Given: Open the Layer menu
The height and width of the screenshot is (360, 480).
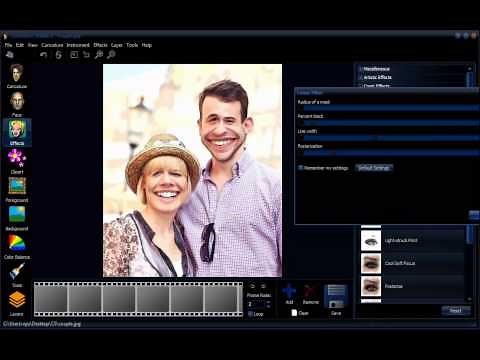Looking at the screenshot, I should click(117, 45).
